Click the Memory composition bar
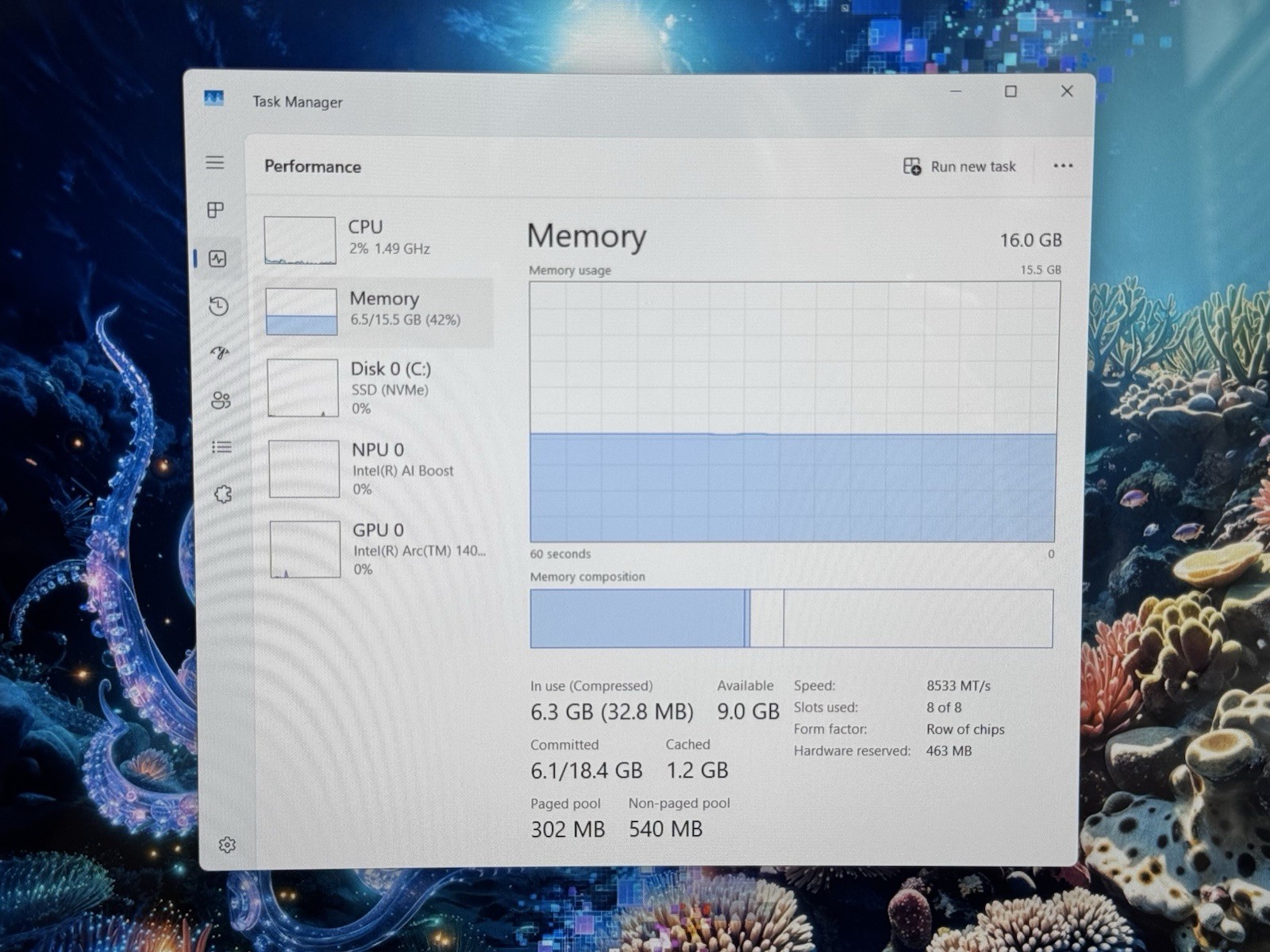The height and width of the screenshot is (952, 1270). coord(791,618)
